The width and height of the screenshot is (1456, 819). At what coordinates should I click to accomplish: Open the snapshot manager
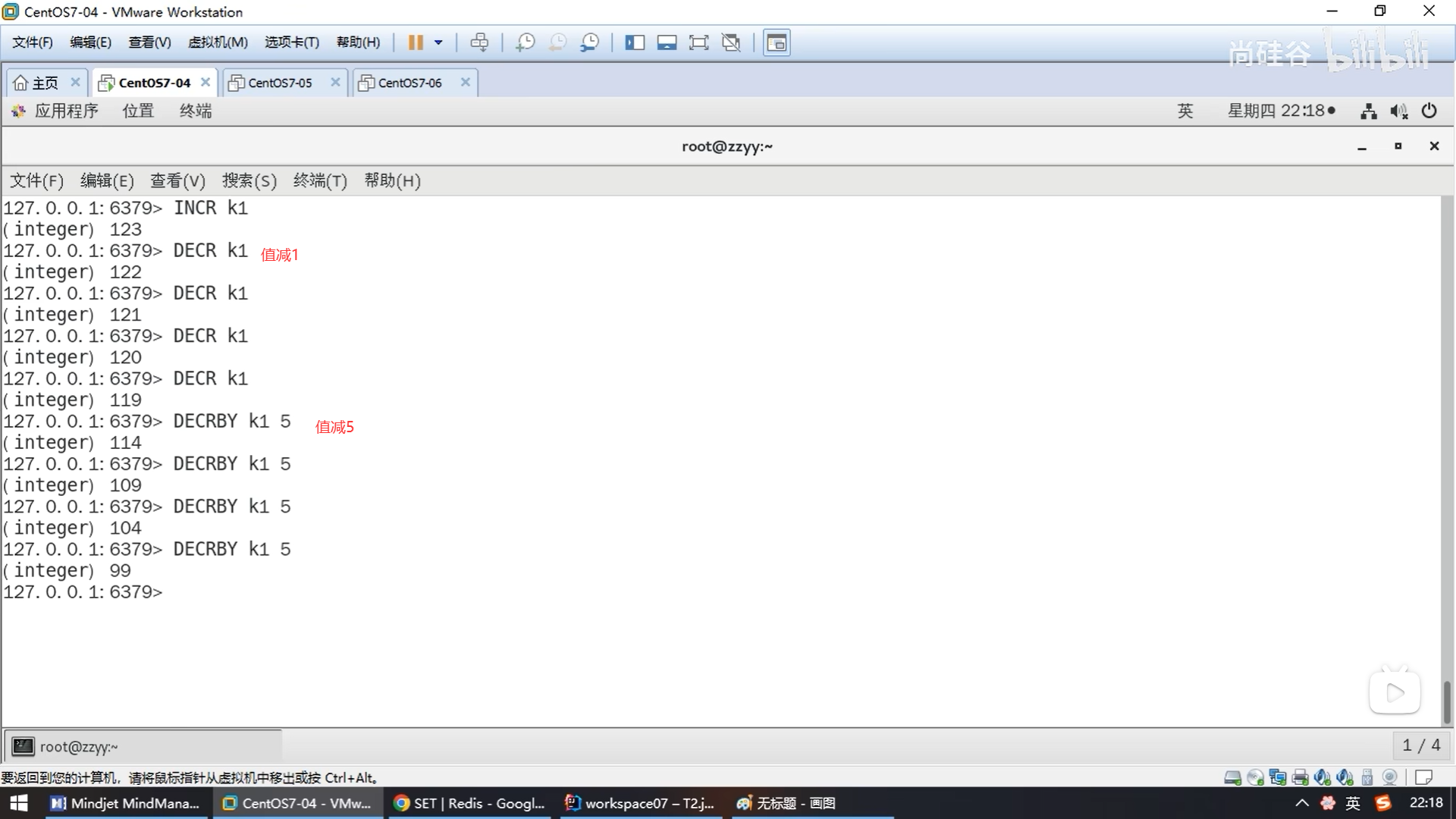click(589, 42)
